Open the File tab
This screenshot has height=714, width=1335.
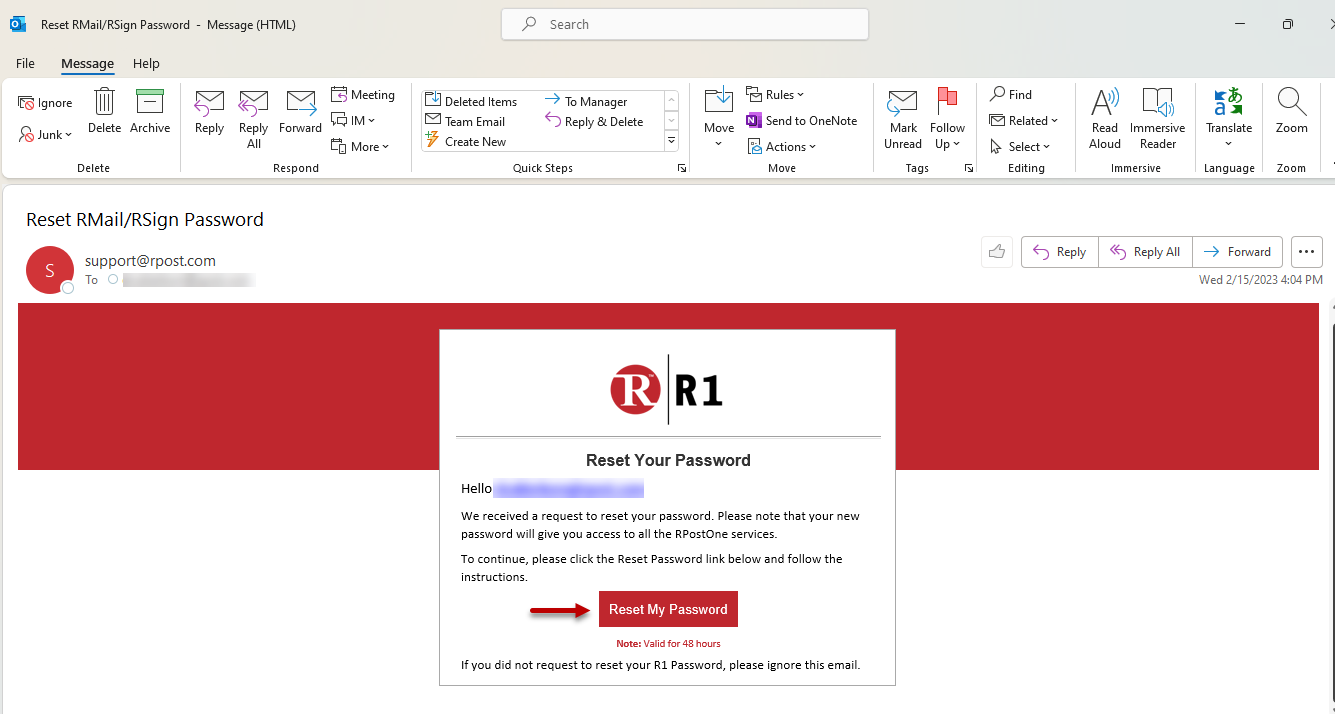[25, 63]
